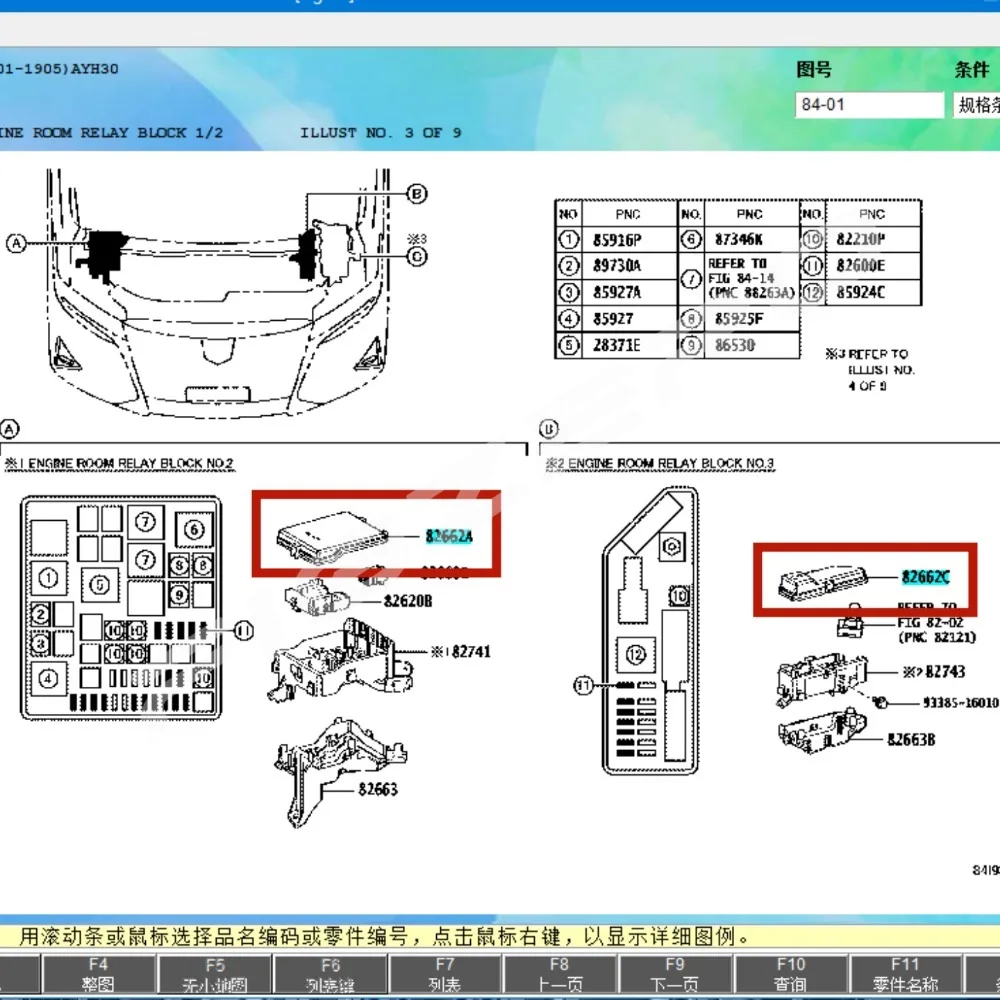Click location marker C on car overview

[x=417, y=256]
